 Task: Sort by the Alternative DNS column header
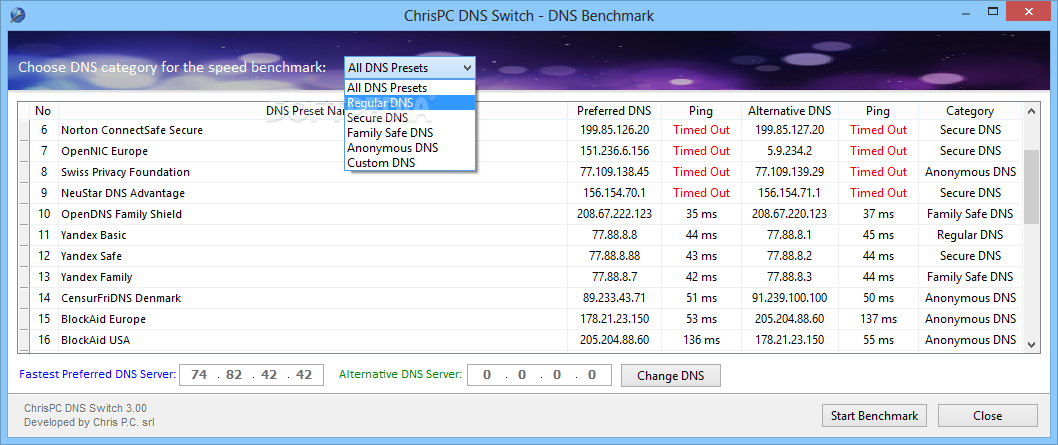click(789, 111)
